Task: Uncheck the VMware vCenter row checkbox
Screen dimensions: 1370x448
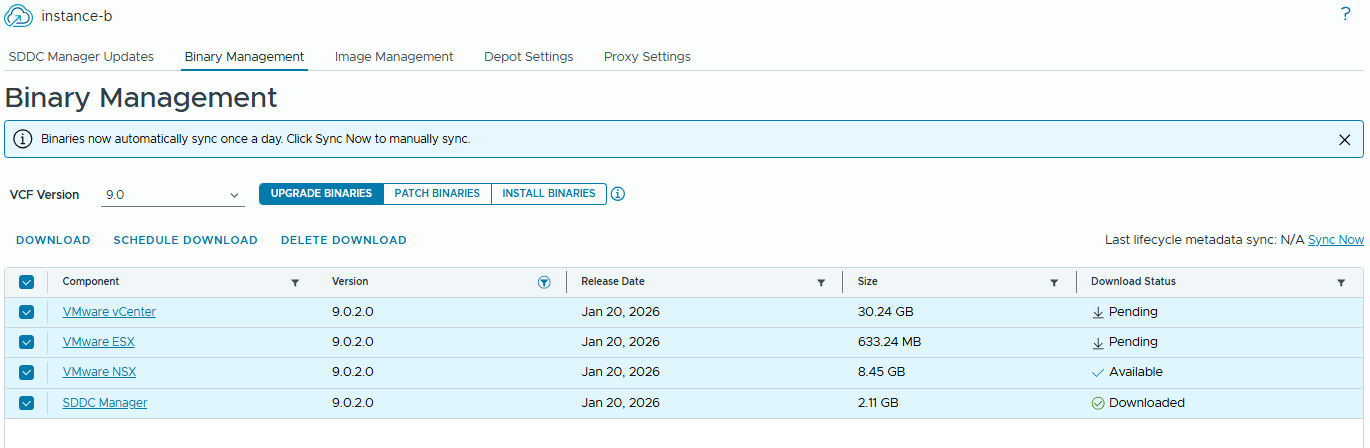Action: coord(27,312)
